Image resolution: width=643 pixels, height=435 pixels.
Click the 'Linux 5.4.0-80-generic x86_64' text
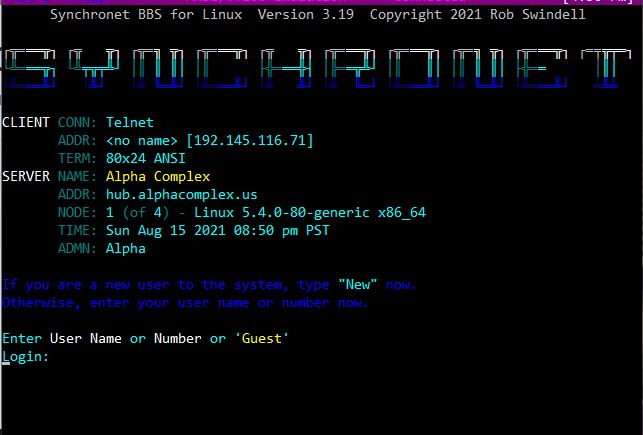tap(310, 212)
